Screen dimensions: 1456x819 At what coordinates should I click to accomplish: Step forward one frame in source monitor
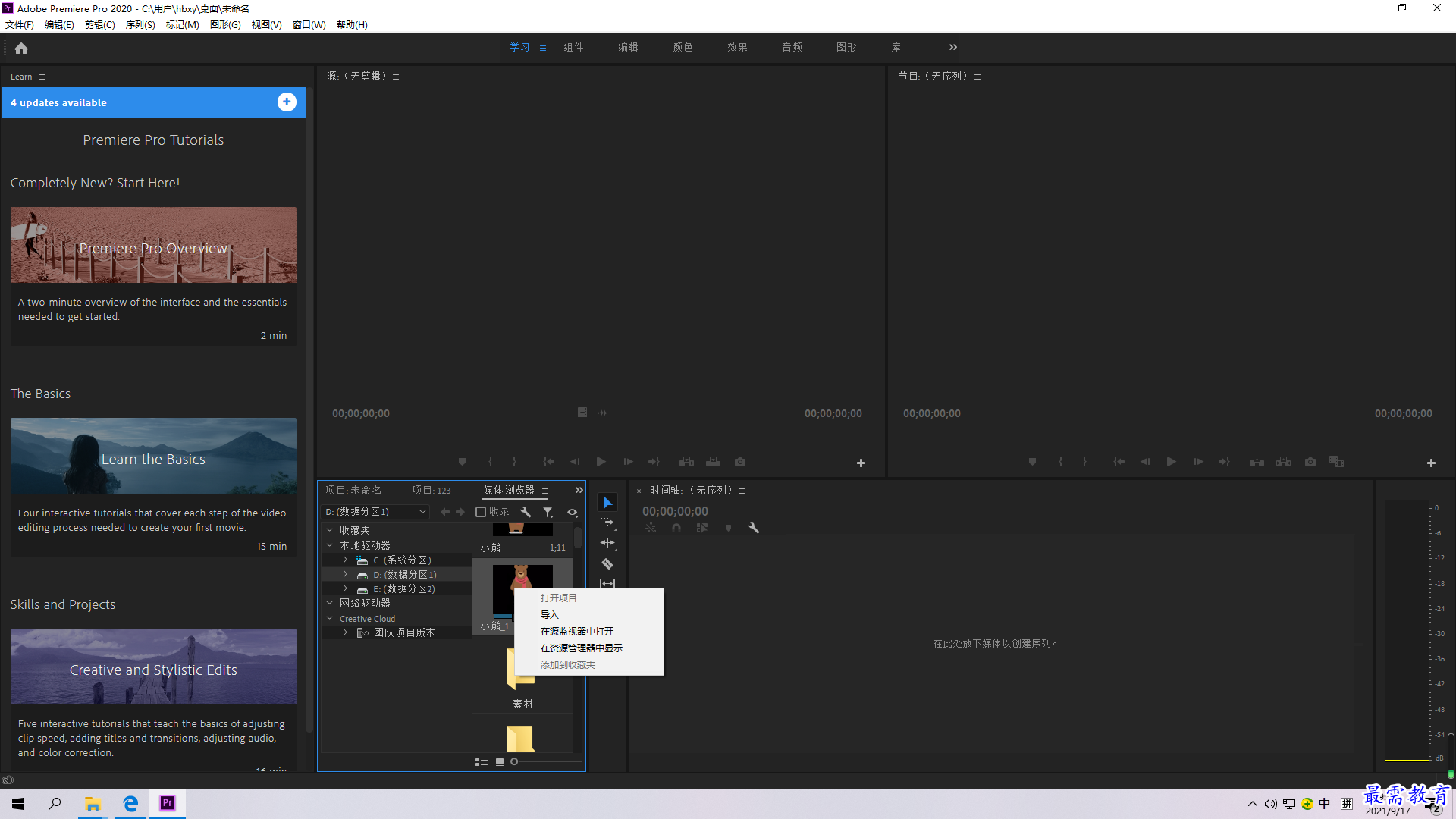point(628,461)
